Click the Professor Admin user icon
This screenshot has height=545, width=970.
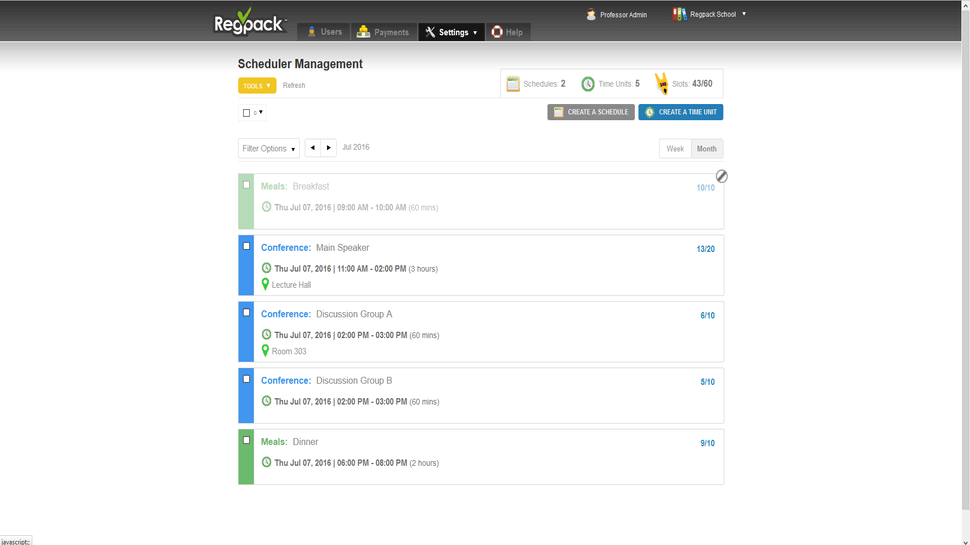click(x=591, y=15)
